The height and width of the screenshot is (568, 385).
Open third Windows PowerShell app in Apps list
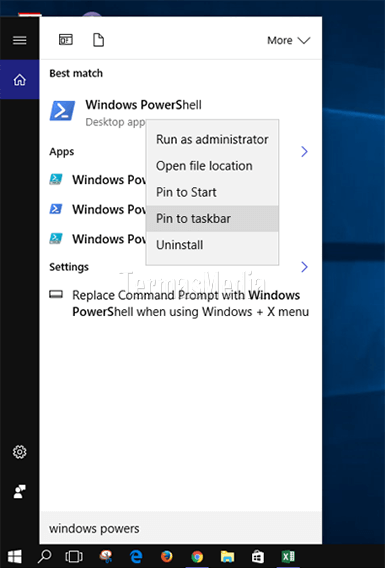pos(97,239)
